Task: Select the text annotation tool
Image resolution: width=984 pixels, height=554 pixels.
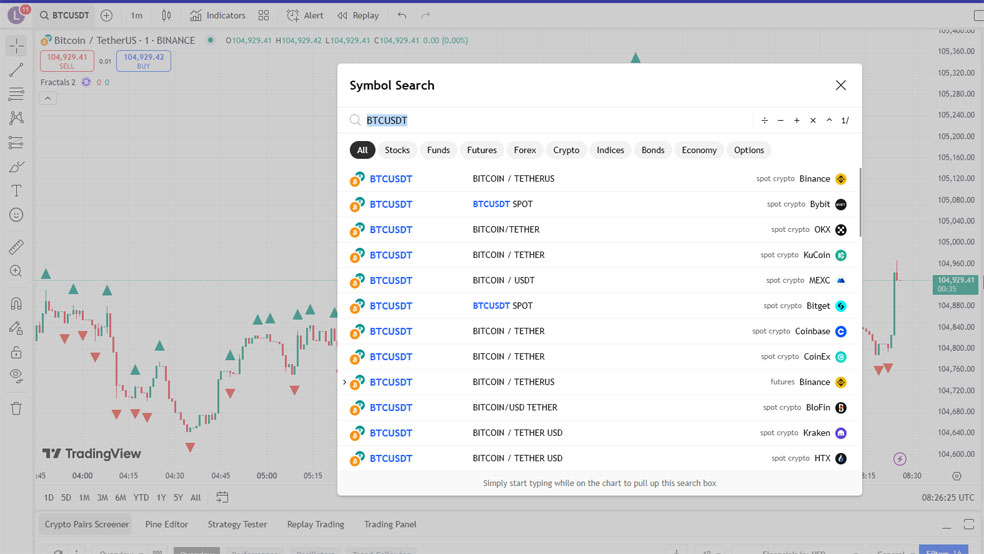Action: tap(16, 191)
